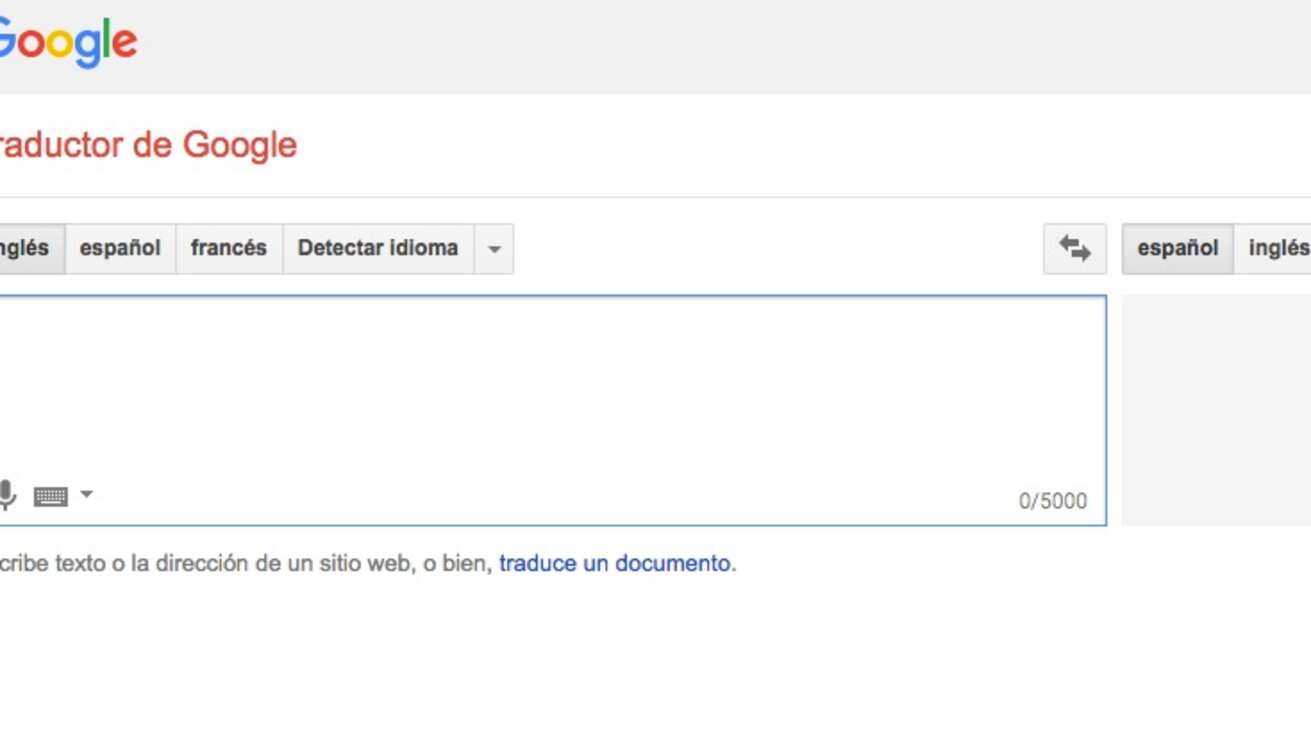Set español as target language
Image resolution: width=1311 pixels, height=737 pixels.
(x=1177, y=248)
